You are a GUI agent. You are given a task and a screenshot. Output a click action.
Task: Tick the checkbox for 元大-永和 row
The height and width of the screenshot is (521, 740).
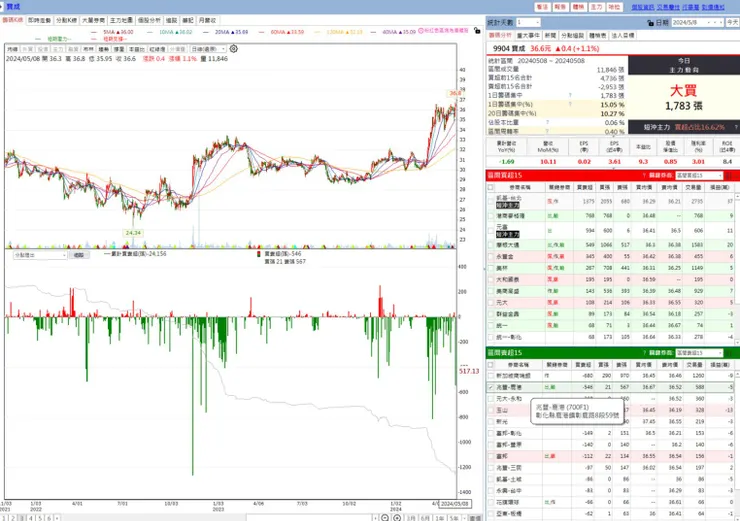pos(491,399)
